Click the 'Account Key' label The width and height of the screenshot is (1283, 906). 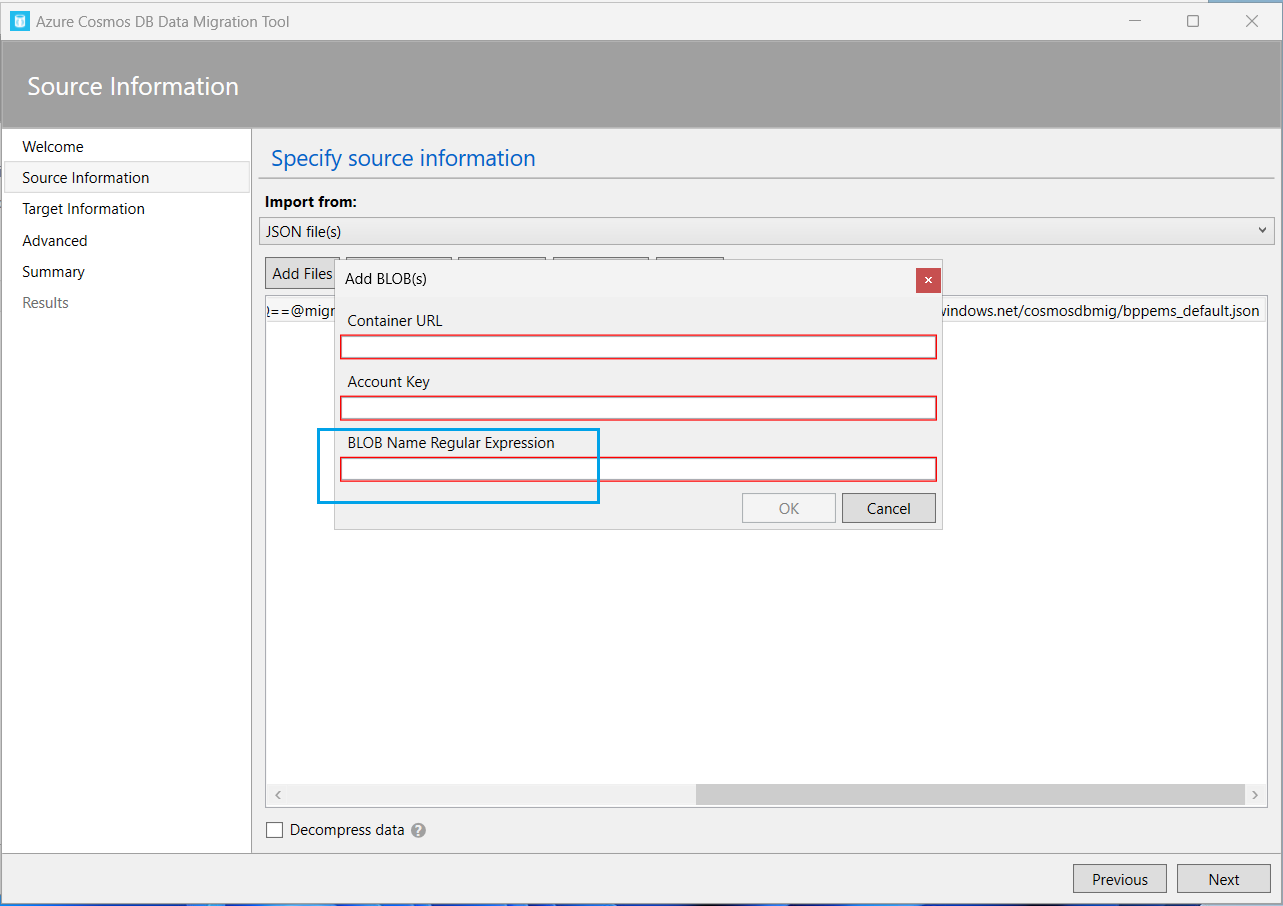[389, 382]
